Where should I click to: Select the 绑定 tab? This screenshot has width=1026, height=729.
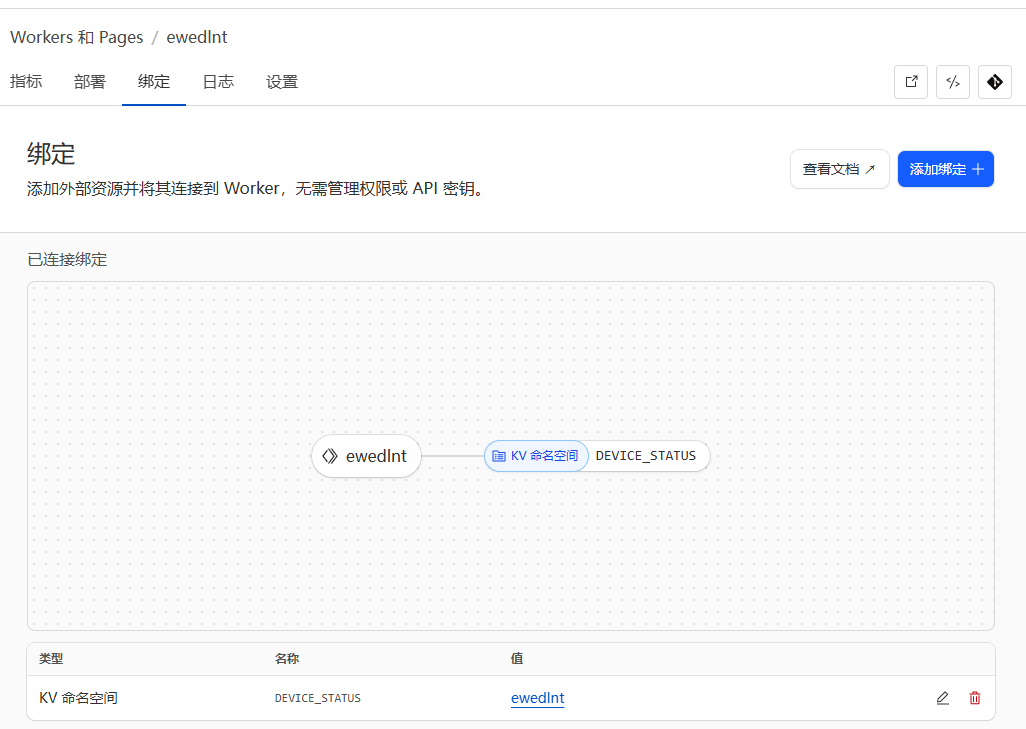click(x=154, y=82)
